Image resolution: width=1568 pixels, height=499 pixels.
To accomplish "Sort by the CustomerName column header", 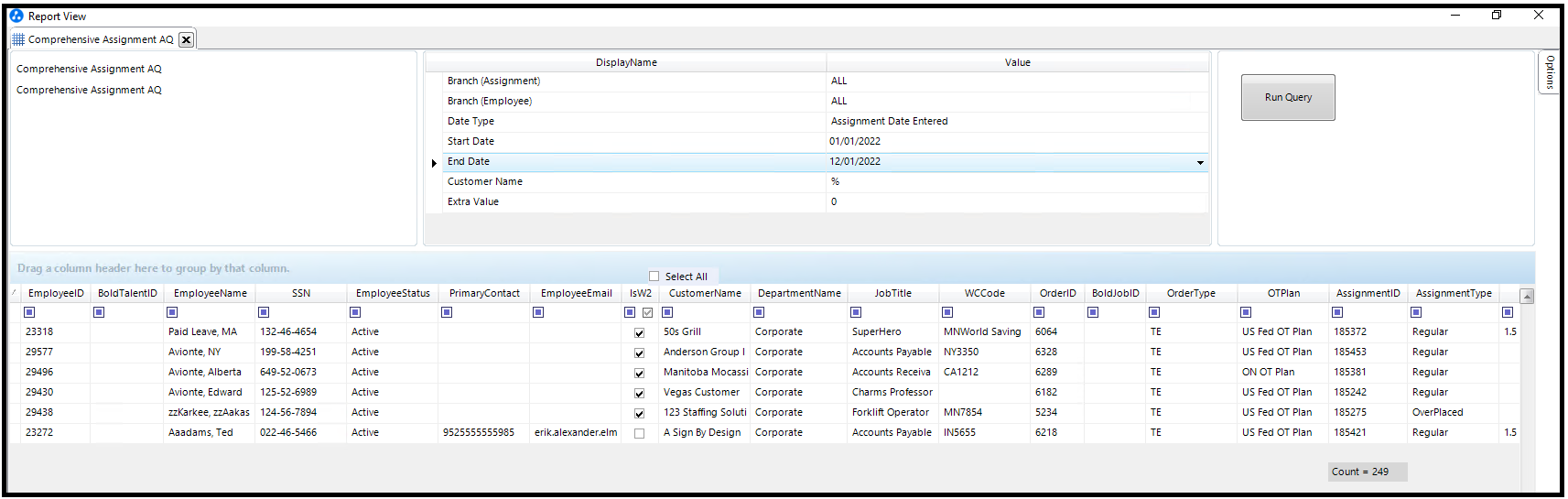I will tap(705, 293).
